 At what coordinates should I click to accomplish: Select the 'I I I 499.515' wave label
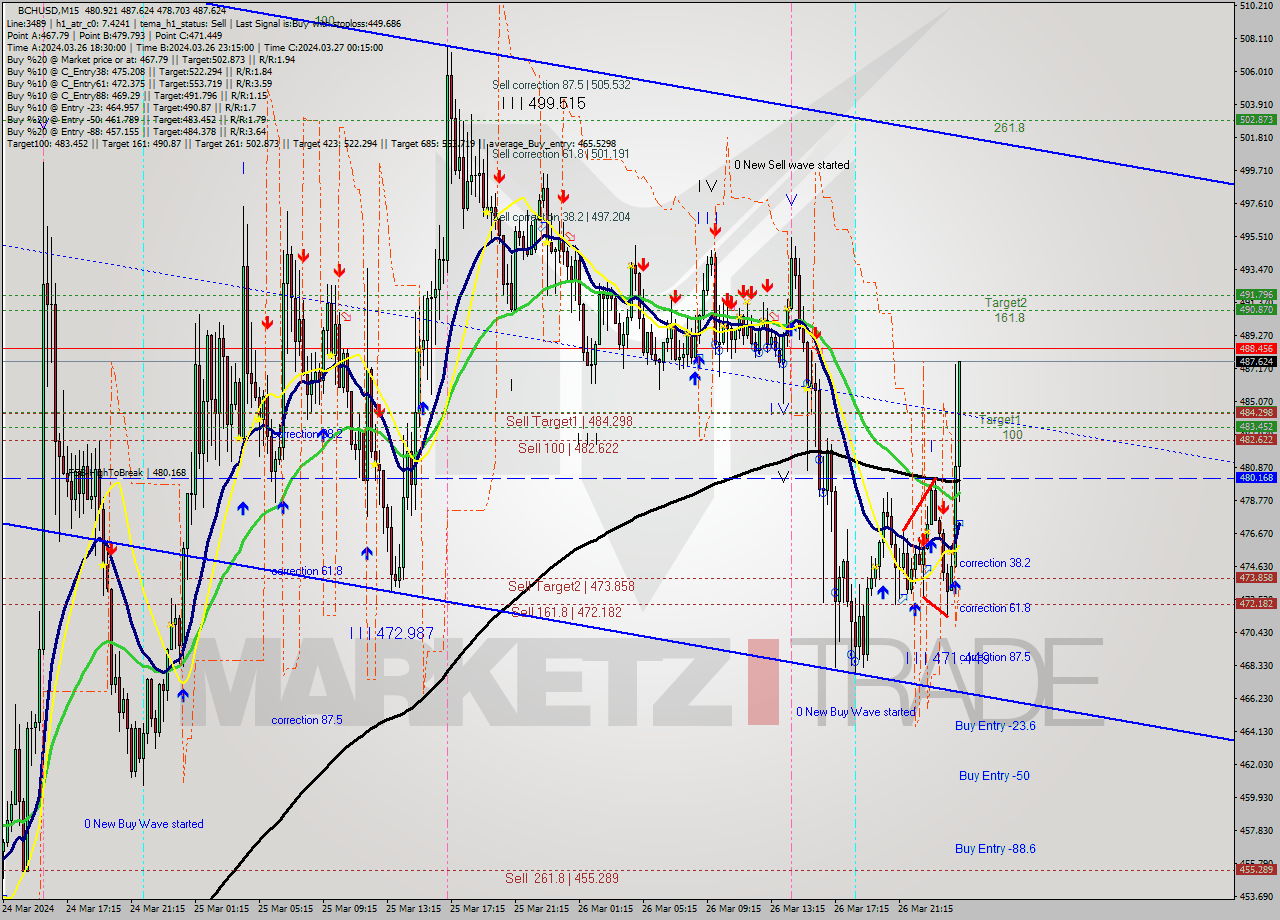543,103
